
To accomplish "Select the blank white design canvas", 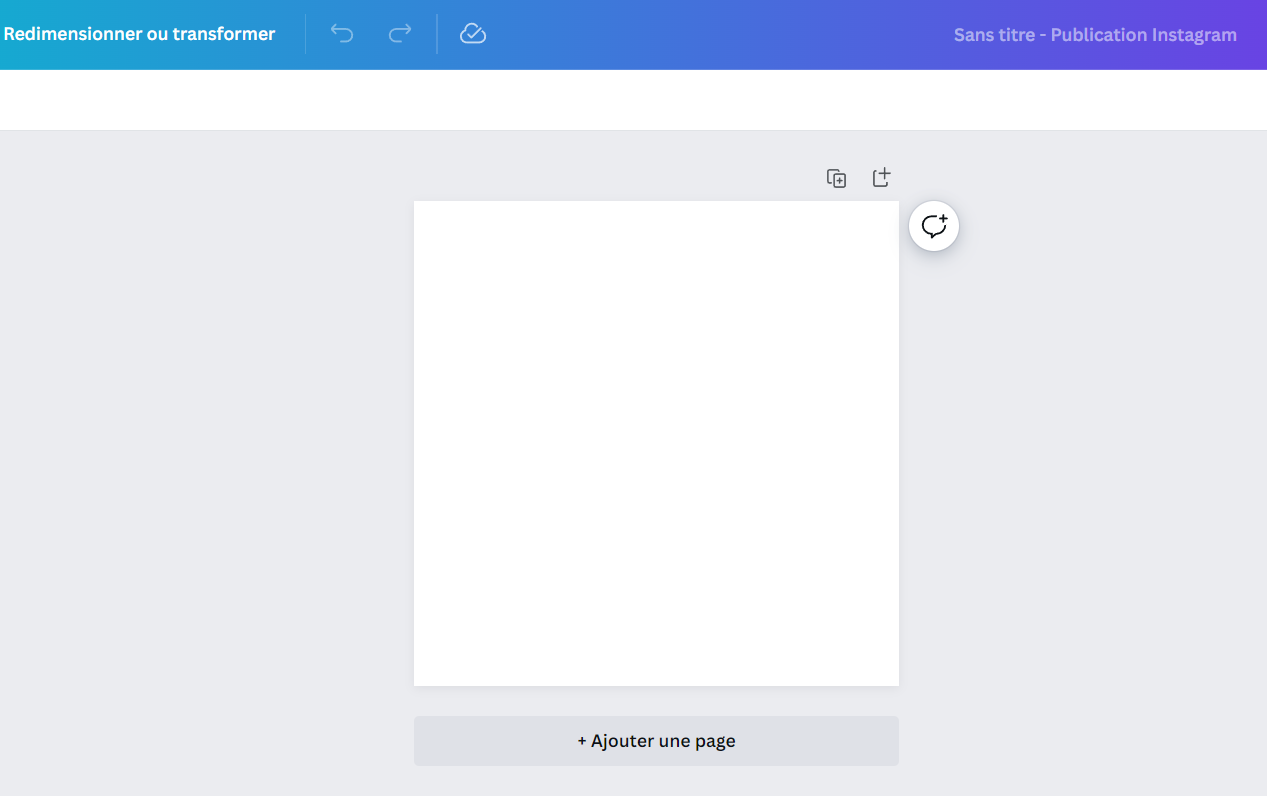I will pyautogui.click(x=656, y=443).
